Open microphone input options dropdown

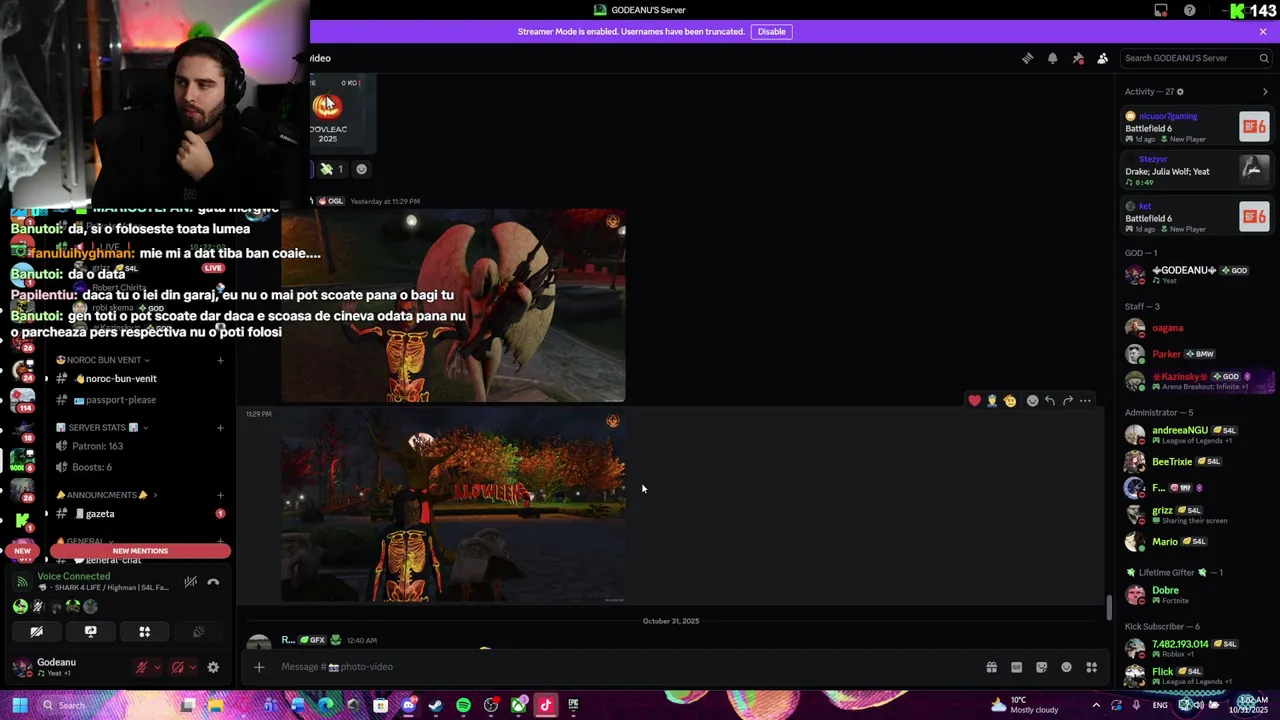(157, 667)
